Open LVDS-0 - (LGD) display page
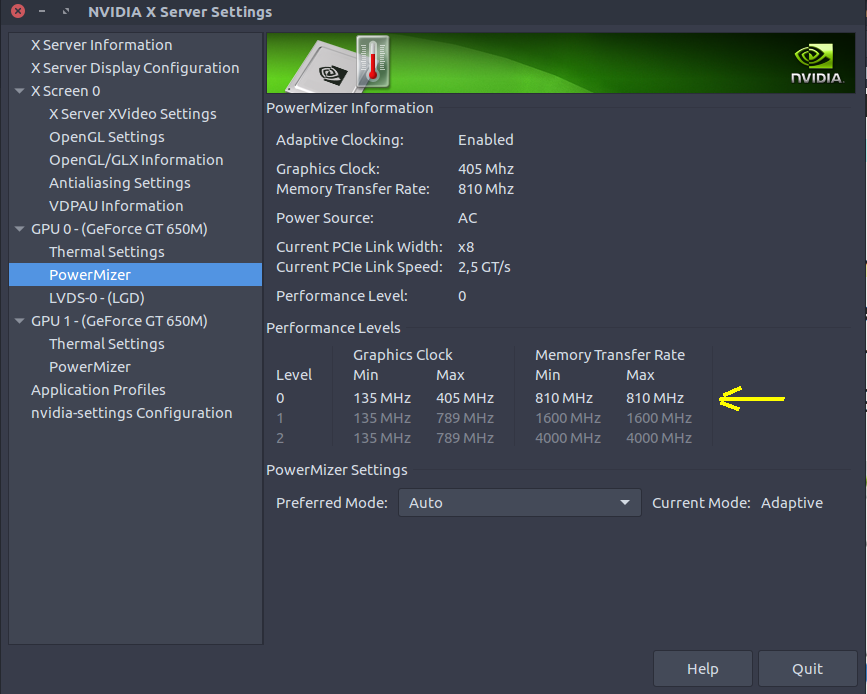Screen dimensions: 867x694 tap(97, 298)
